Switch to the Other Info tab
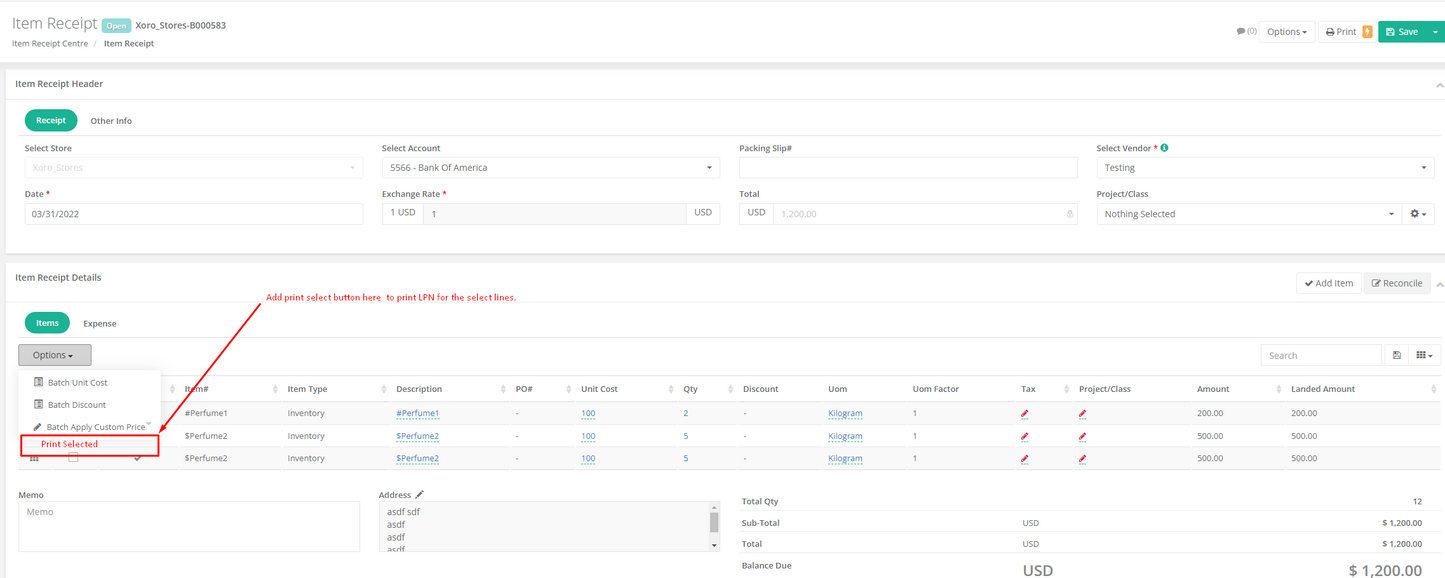This screenshot has width=1445, height=578. pos(111,121)
